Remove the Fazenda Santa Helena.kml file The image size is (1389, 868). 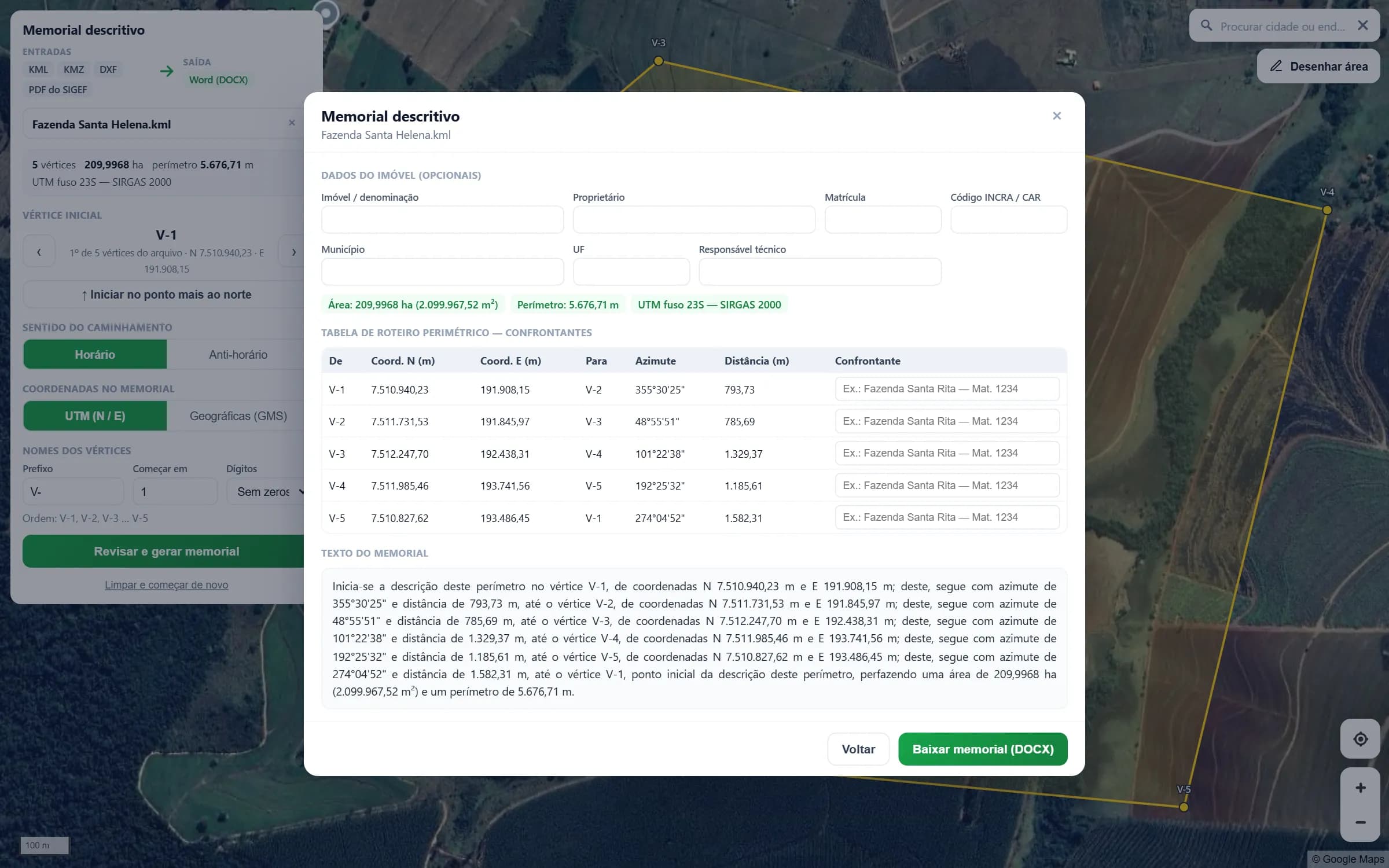coord(292,123)
